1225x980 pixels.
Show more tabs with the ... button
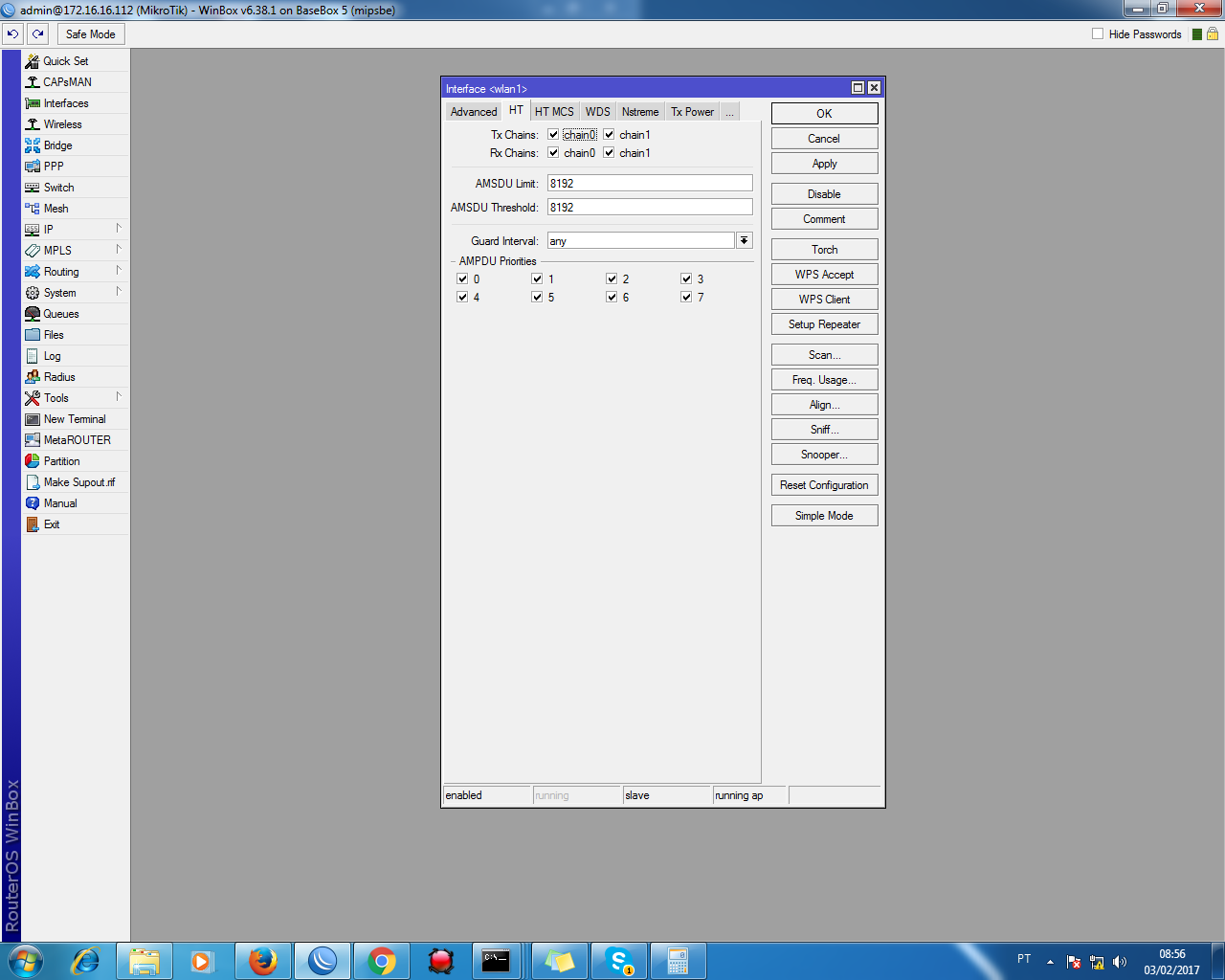coord(729,112)
